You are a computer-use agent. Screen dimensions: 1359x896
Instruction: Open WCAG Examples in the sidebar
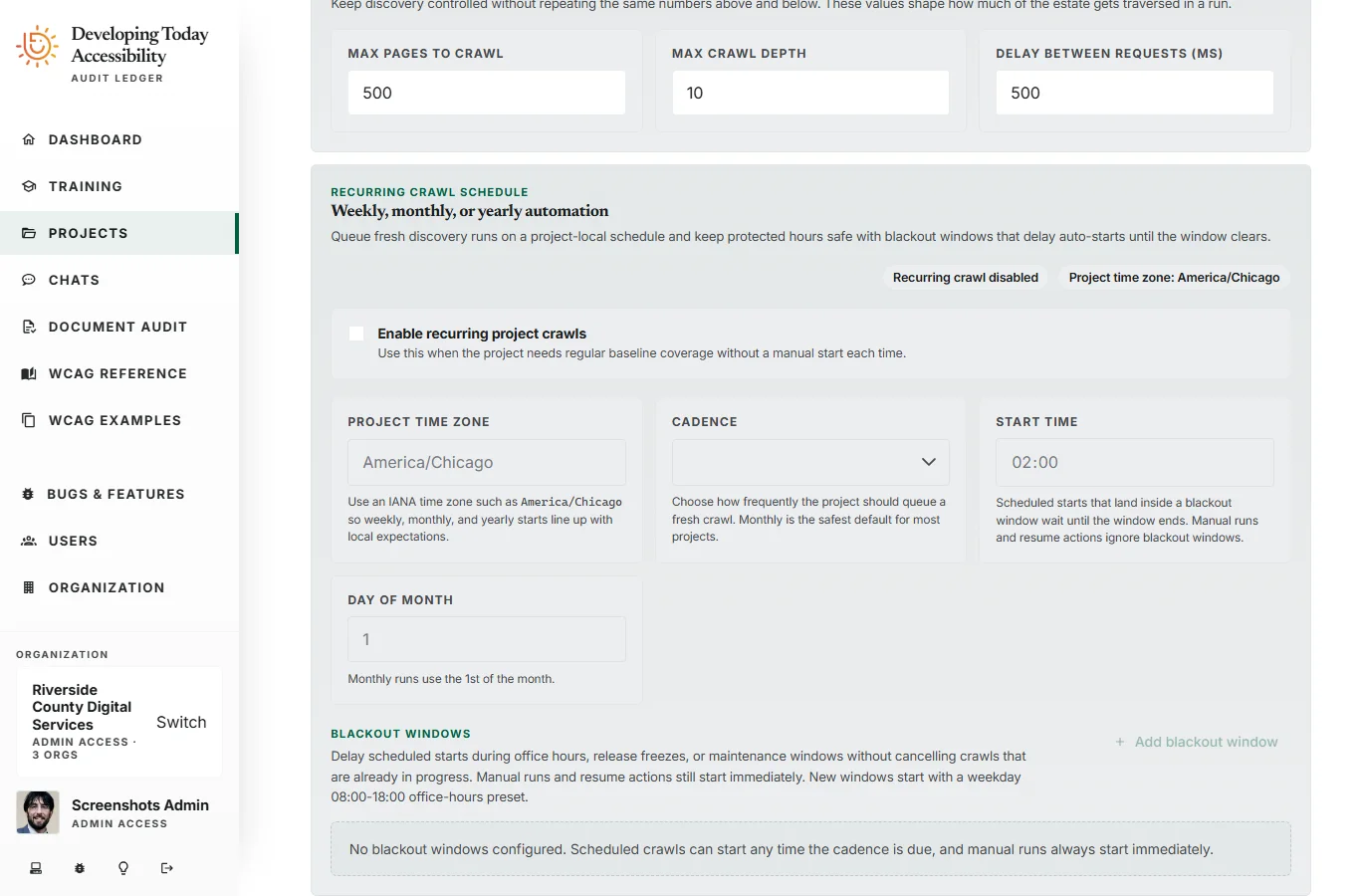(x=119, y=420)
